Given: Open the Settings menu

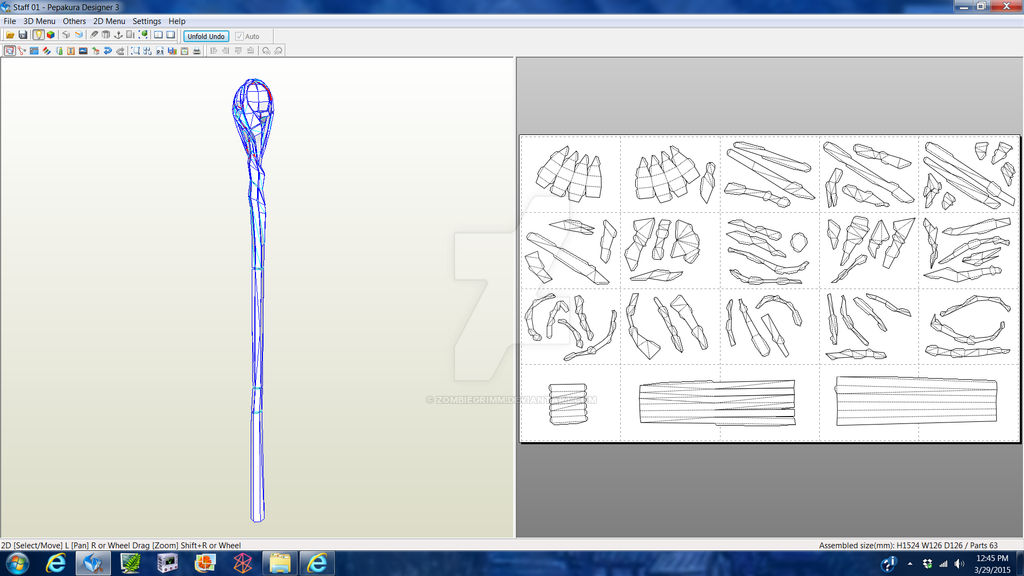Looking at the screenshot, I should [x=146, y=20].
